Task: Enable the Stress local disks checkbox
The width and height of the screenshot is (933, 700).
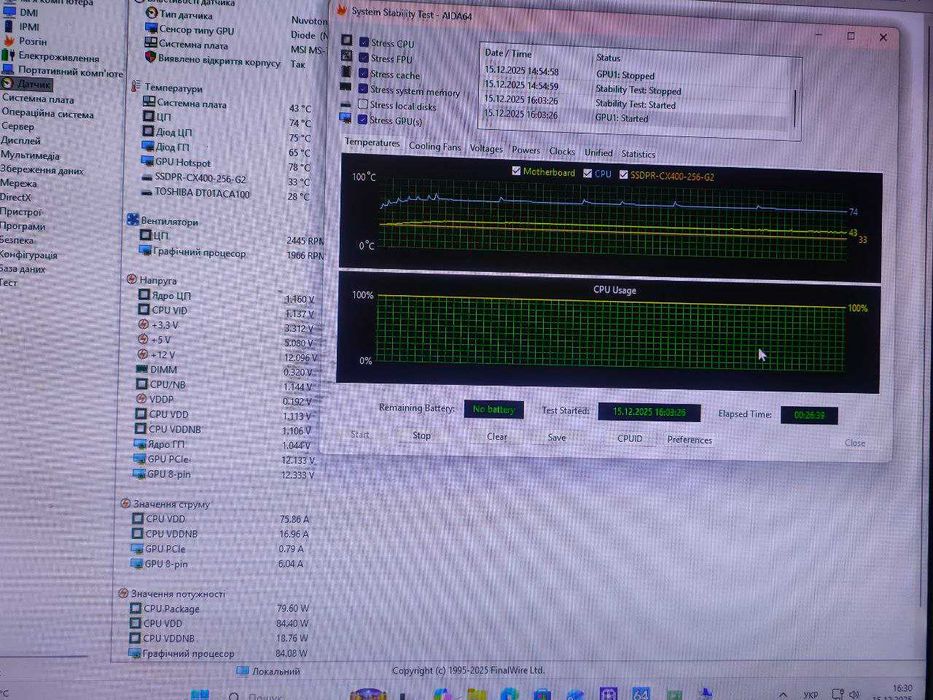Action: pyautogui.click(x=363, y=104)
